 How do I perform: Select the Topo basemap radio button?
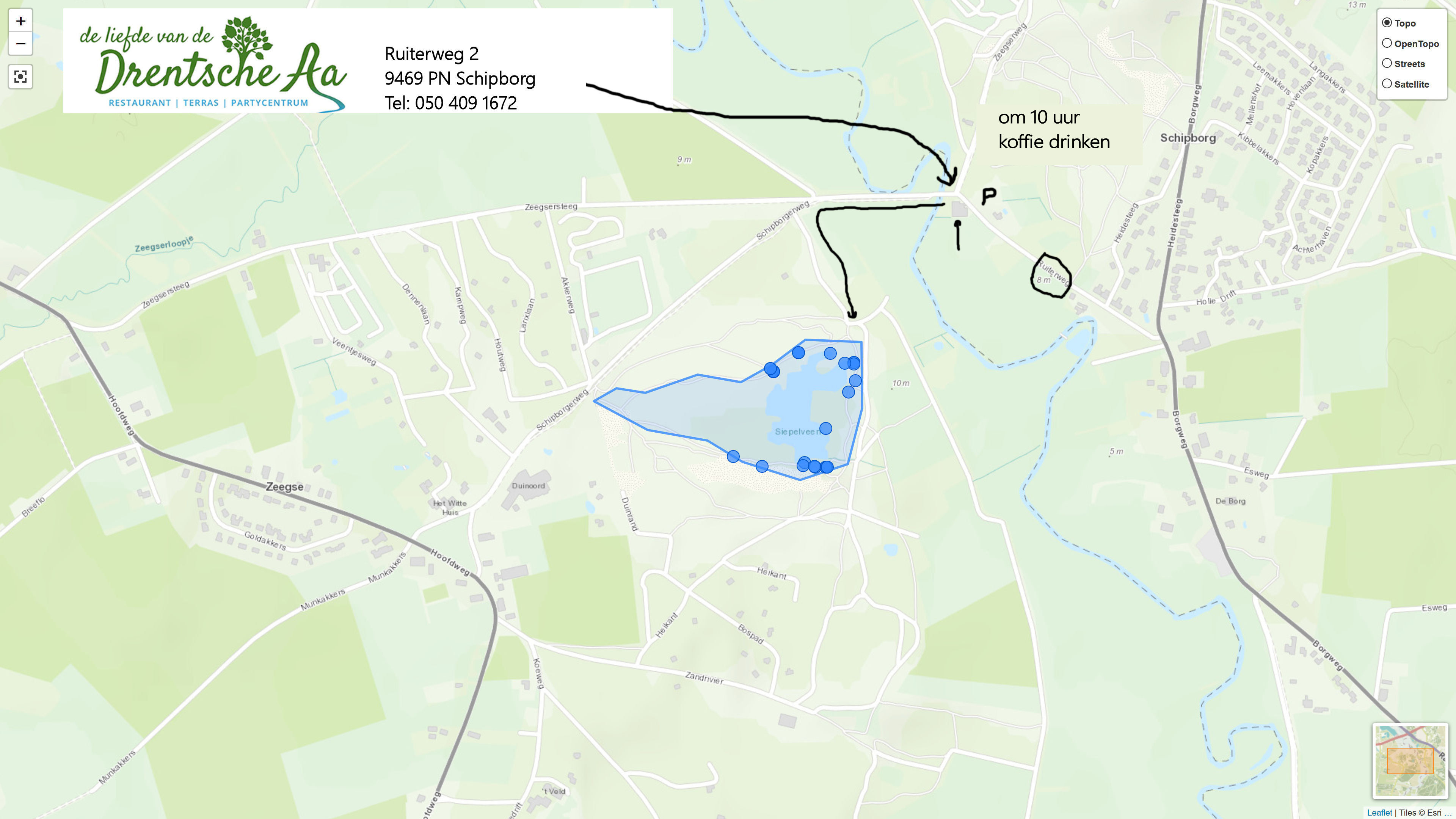pos(1387,23)
